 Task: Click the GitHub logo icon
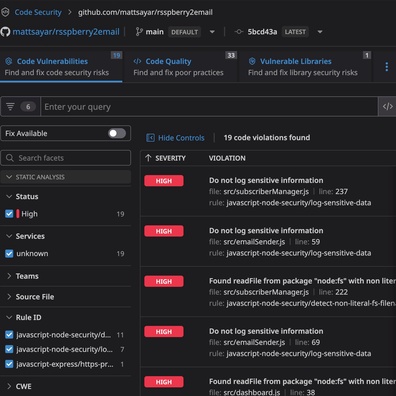[5, 32]
